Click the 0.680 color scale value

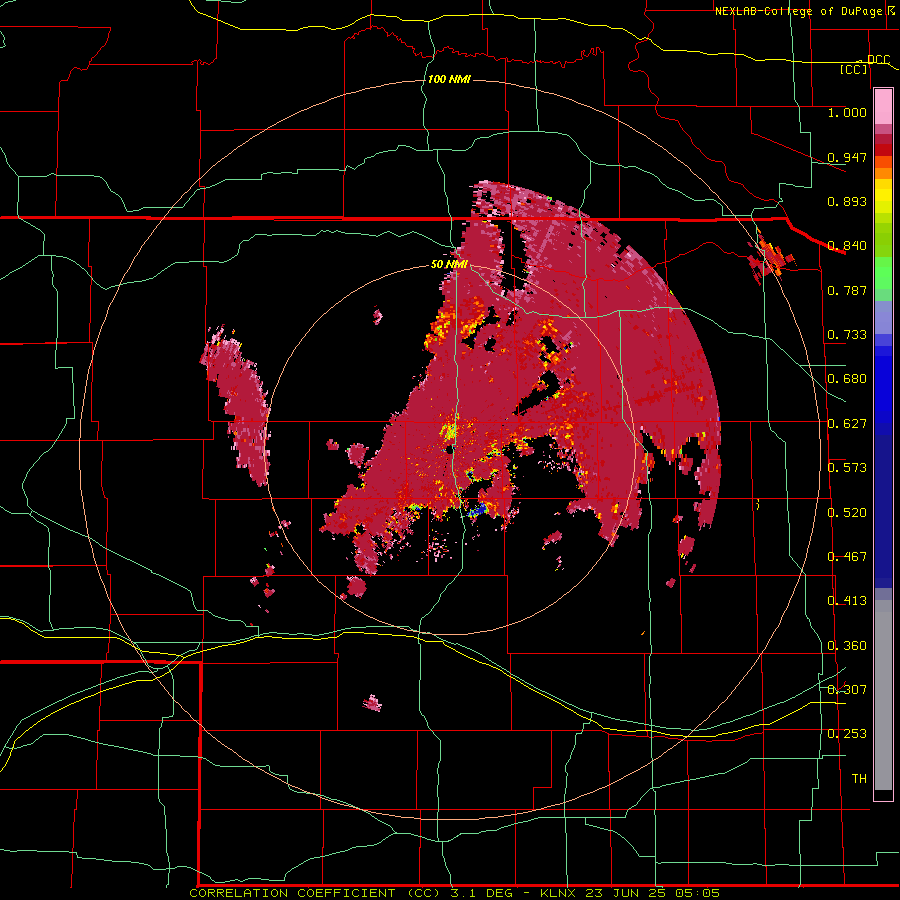tap(847, 379)
